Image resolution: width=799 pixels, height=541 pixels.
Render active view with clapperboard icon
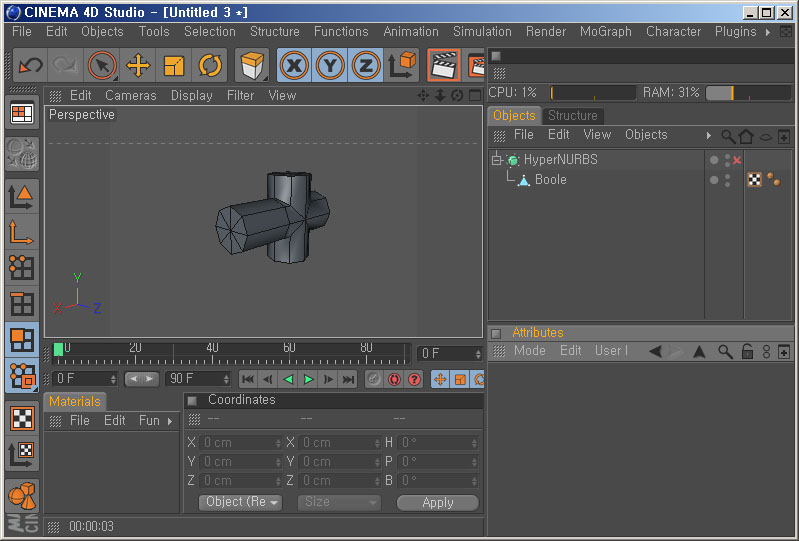coord(444,65)
